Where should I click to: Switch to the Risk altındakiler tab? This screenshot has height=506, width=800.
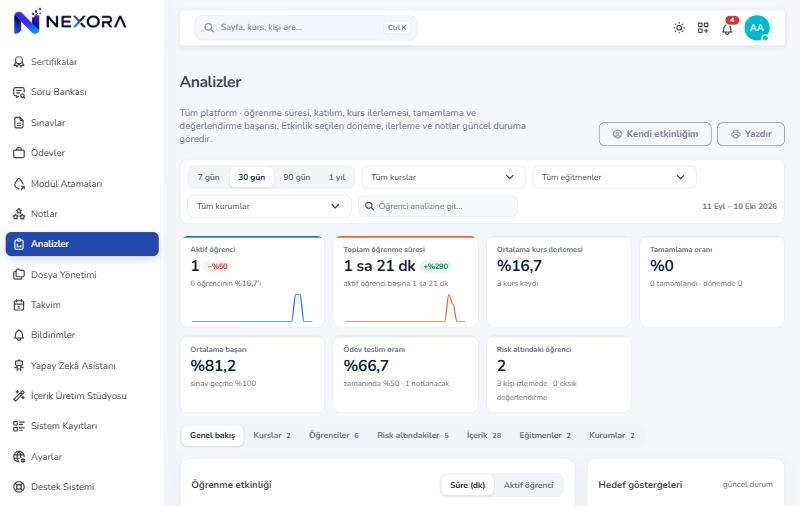pyautogui.click(x=413, y=435)
